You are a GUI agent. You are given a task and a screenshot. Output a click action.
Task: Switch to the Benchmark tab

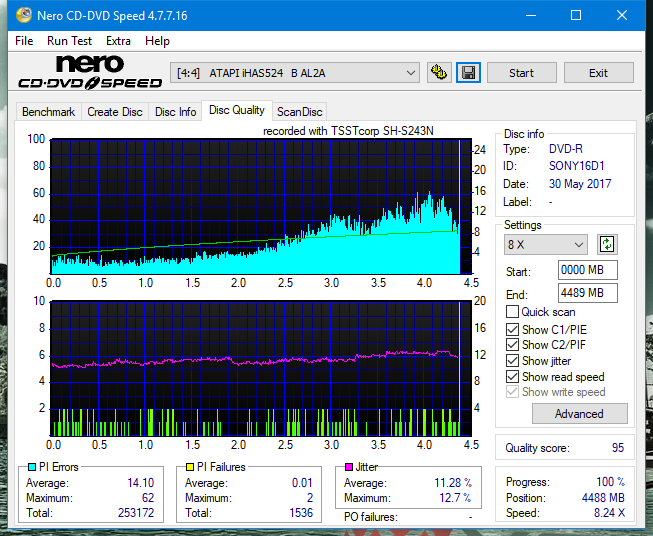pos(48,112)
